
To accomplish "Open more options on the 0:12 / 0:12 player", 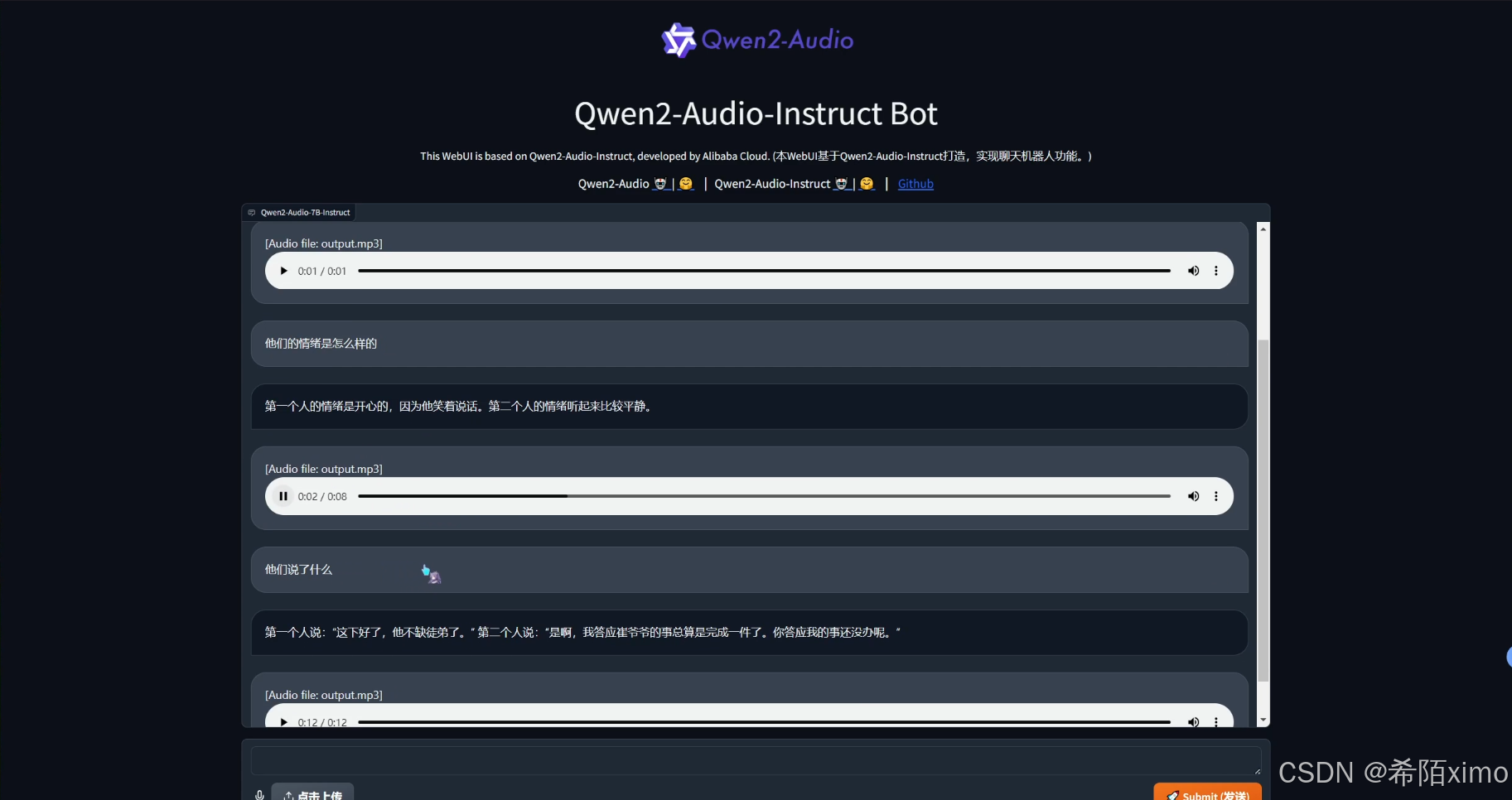I will coord(1216,721).
